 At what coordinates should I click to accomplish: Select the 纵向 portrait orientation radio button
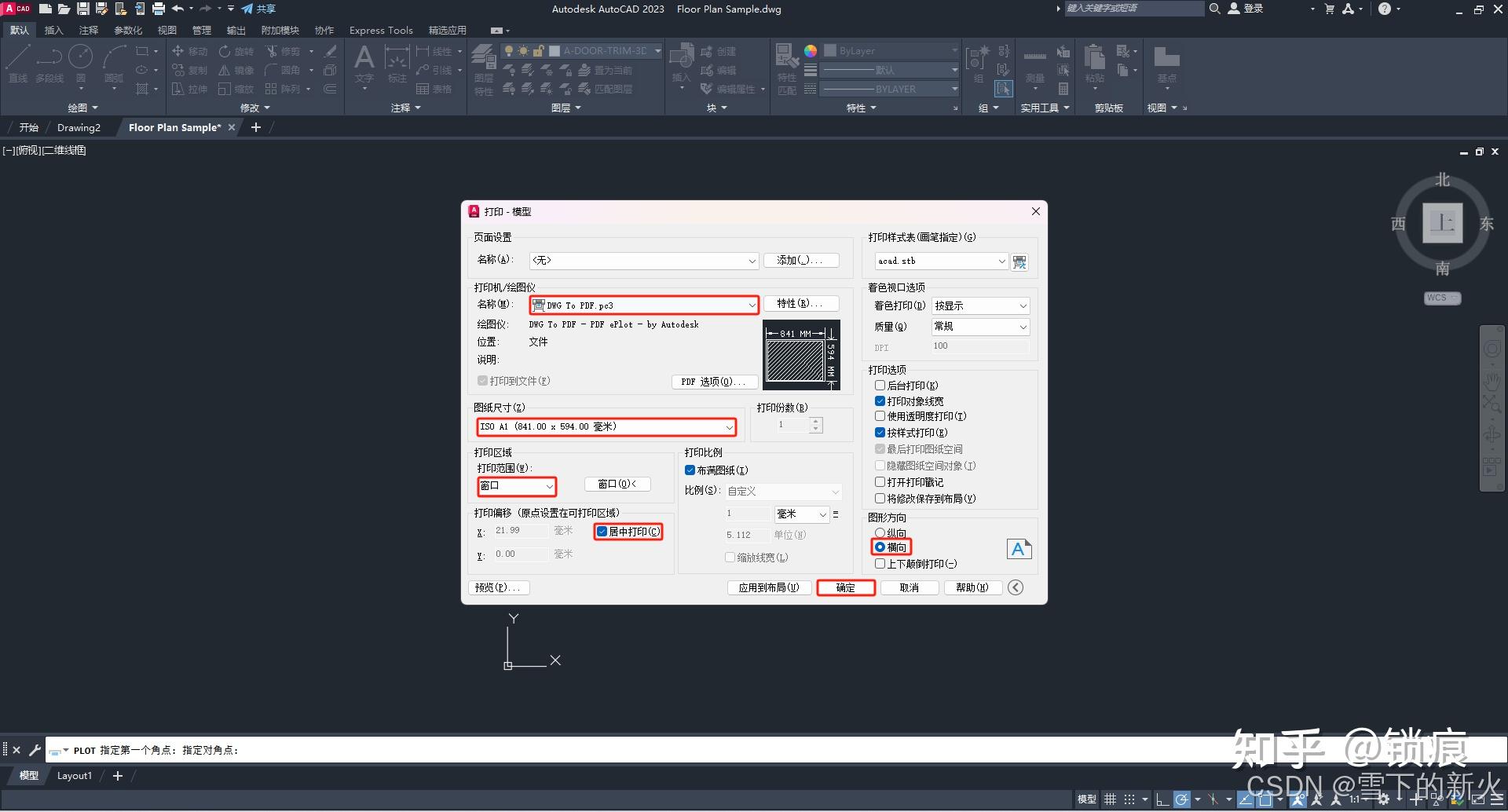tap(880, 532)
